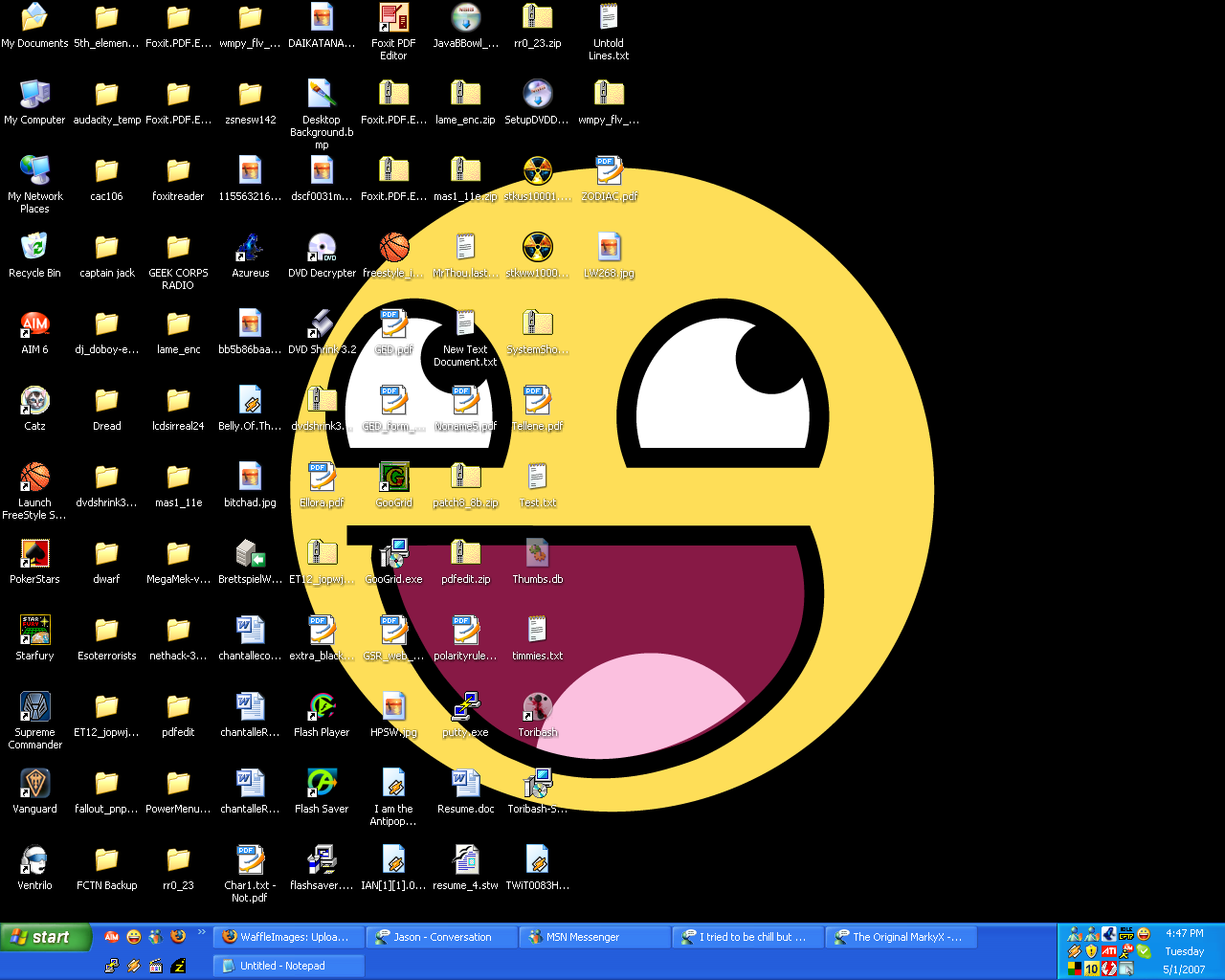
Task: Launch AIM from Quick Launch bar
Action: pyautogui.click(x=112, y=937)
